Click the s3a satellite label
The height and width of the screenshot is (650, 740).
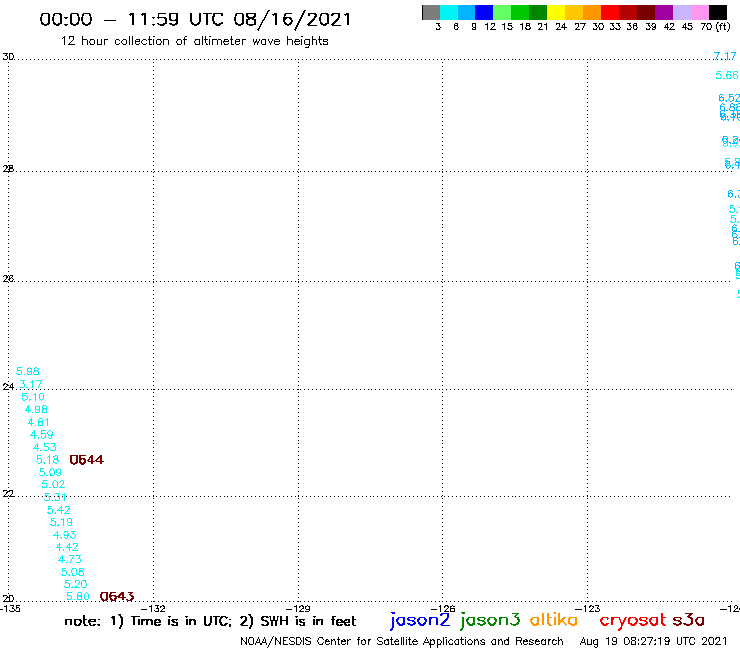pyautogui.click(x=689, y=620)
